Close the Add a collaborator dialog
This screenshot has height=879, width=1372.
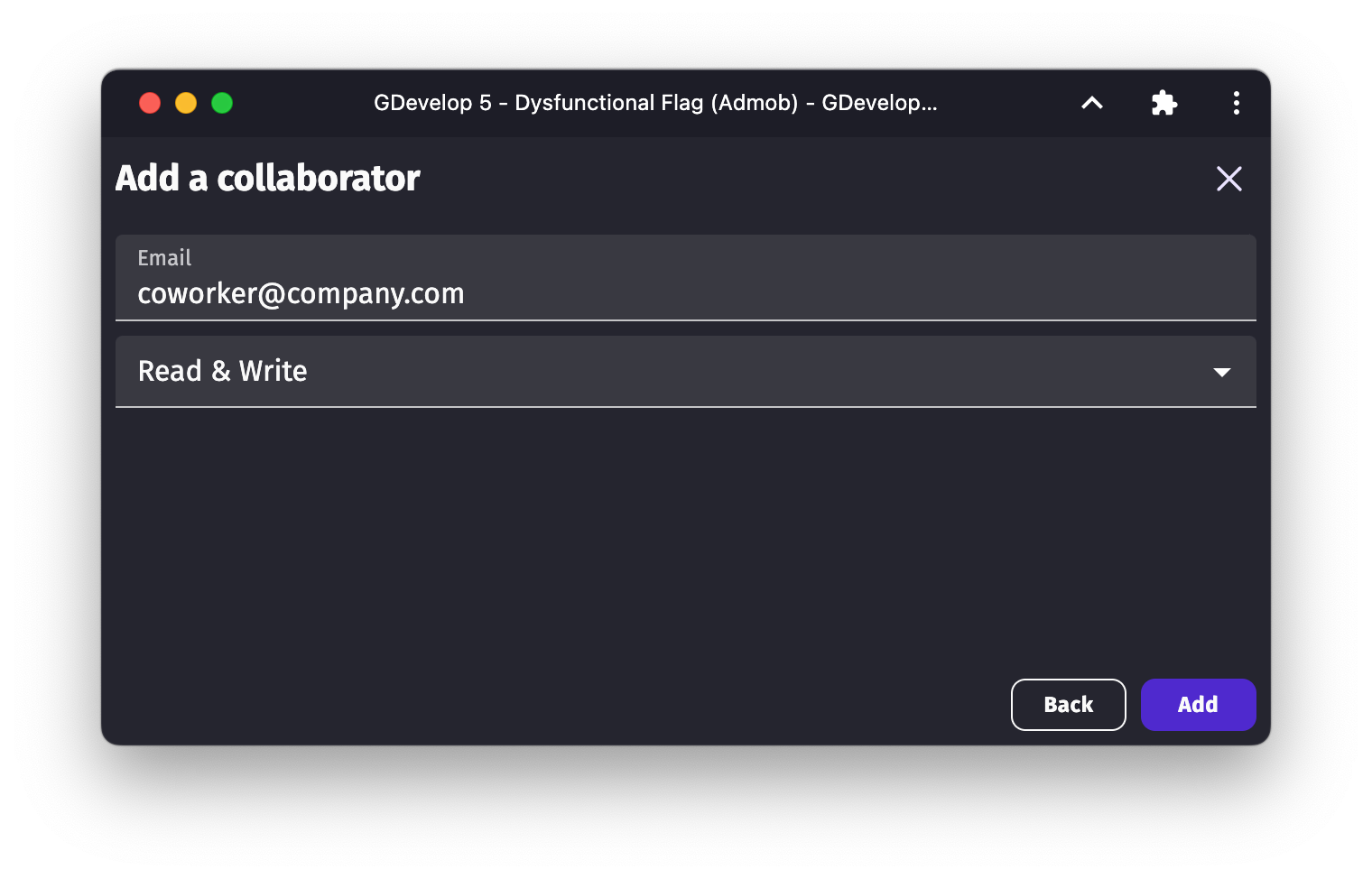click(1229, 179)
